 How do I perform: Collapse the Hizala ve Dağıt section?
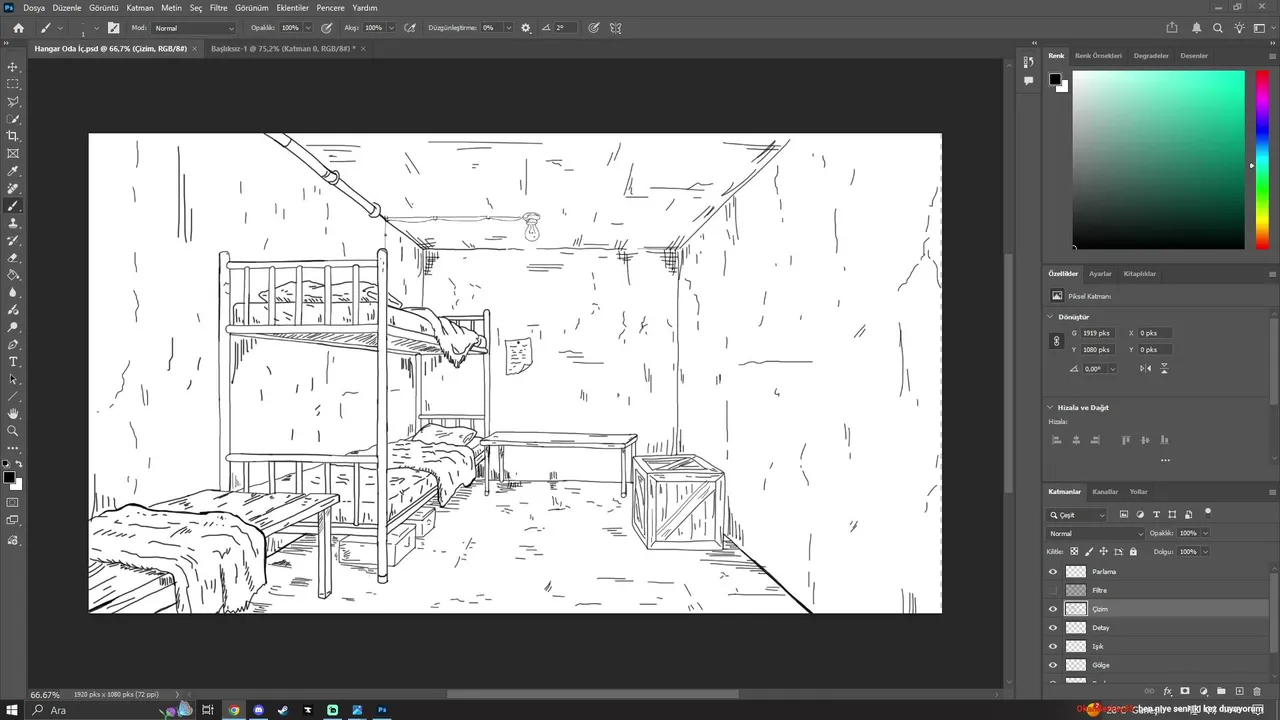pyautogui.click(x=1050, y=407)
